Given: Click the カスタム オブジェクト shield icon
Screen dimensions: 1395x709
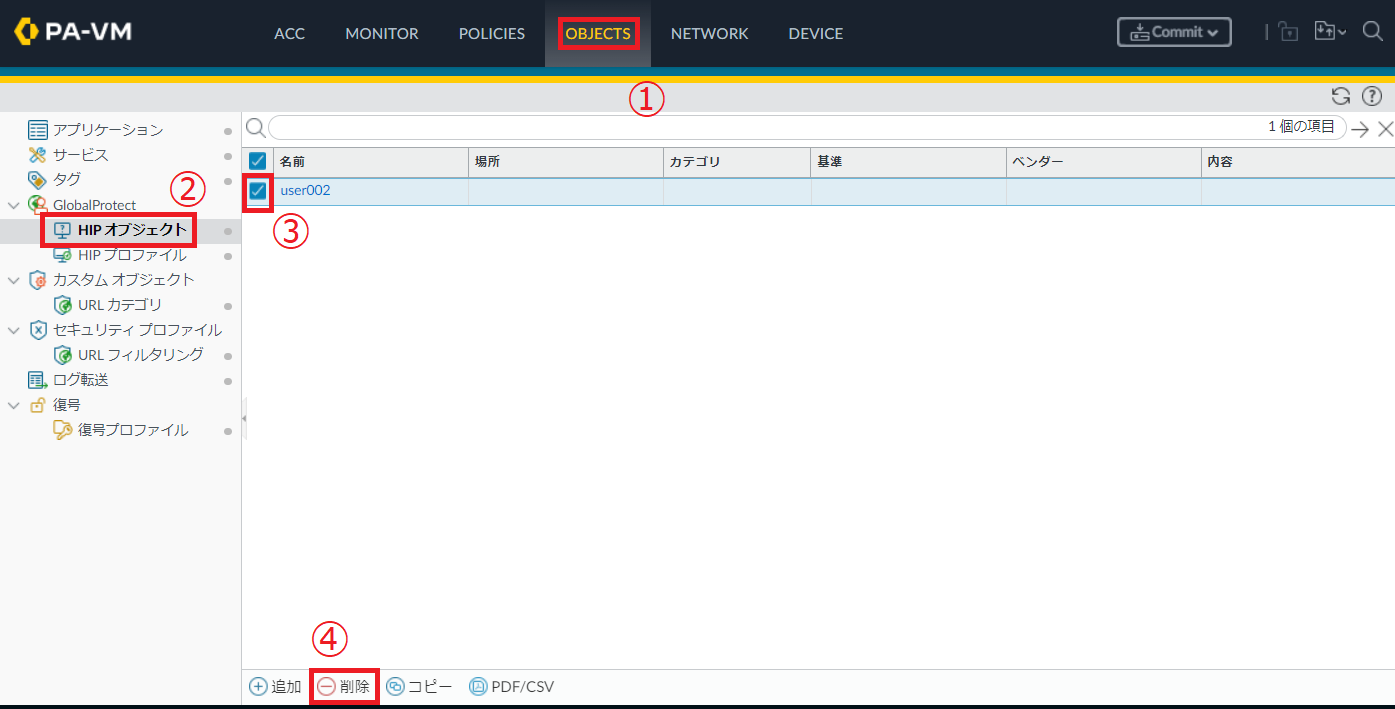Looking at the screenshot, I should (38, 280).
